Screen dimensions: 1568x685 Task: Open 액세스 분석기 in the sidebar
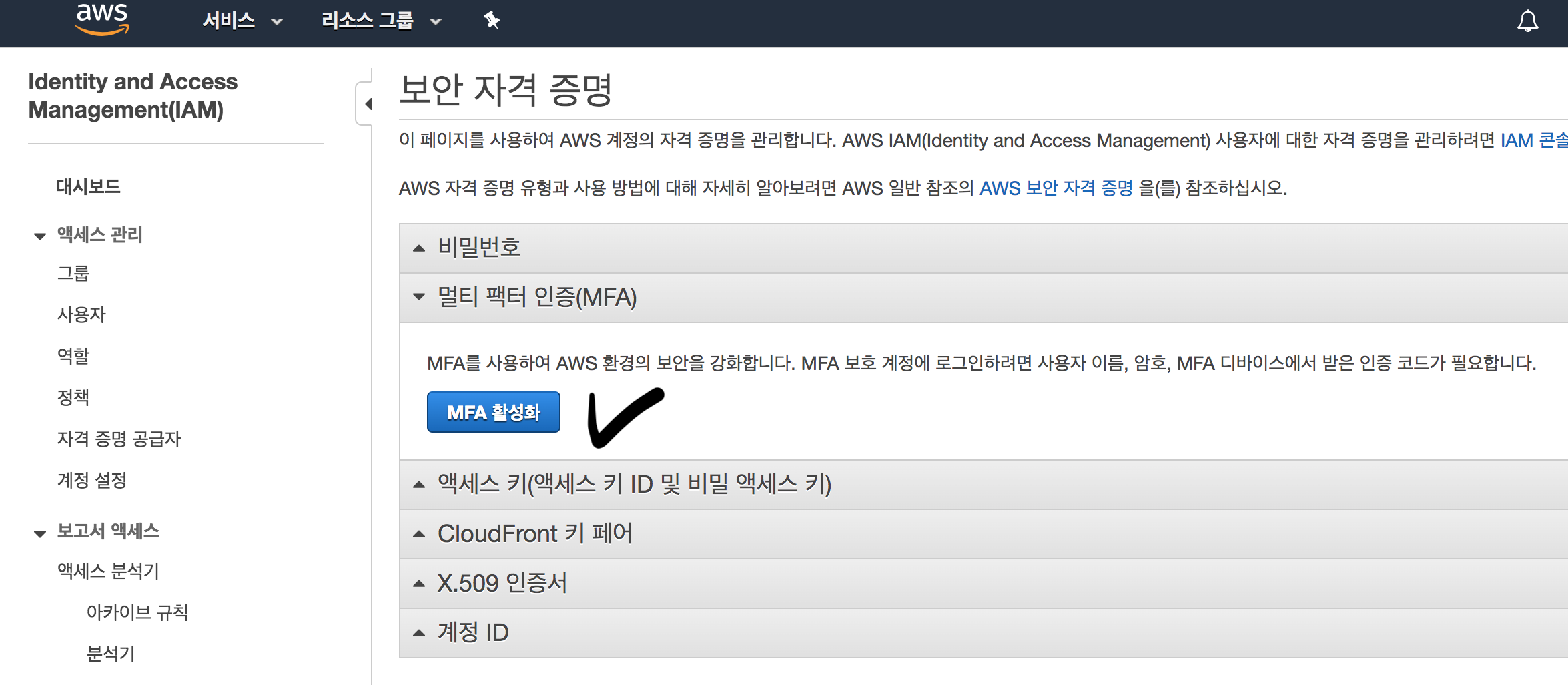click(x=108, y=571)
